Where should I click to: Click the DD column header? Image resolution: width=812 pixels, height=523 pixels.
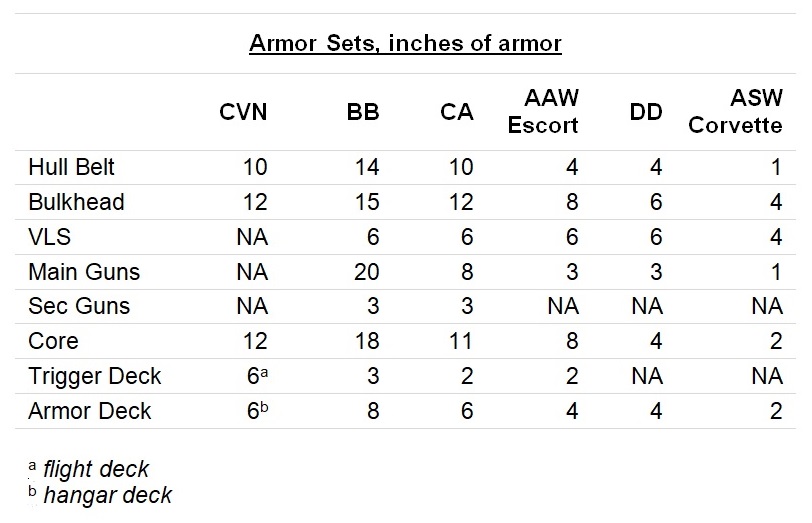[x=646, y=112]
